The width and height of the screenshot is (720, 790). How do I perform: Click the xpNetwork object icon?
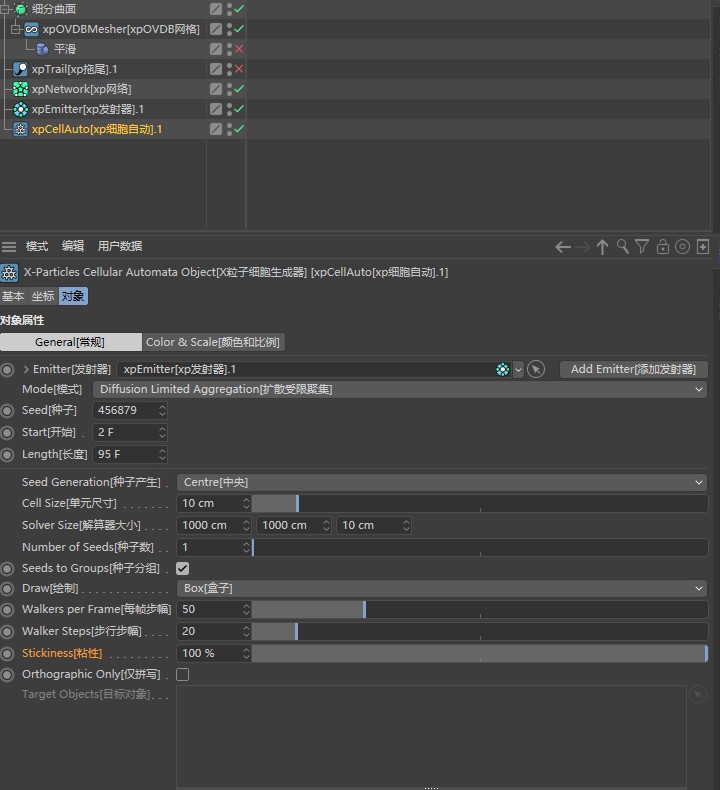click(x=20, y=89)
